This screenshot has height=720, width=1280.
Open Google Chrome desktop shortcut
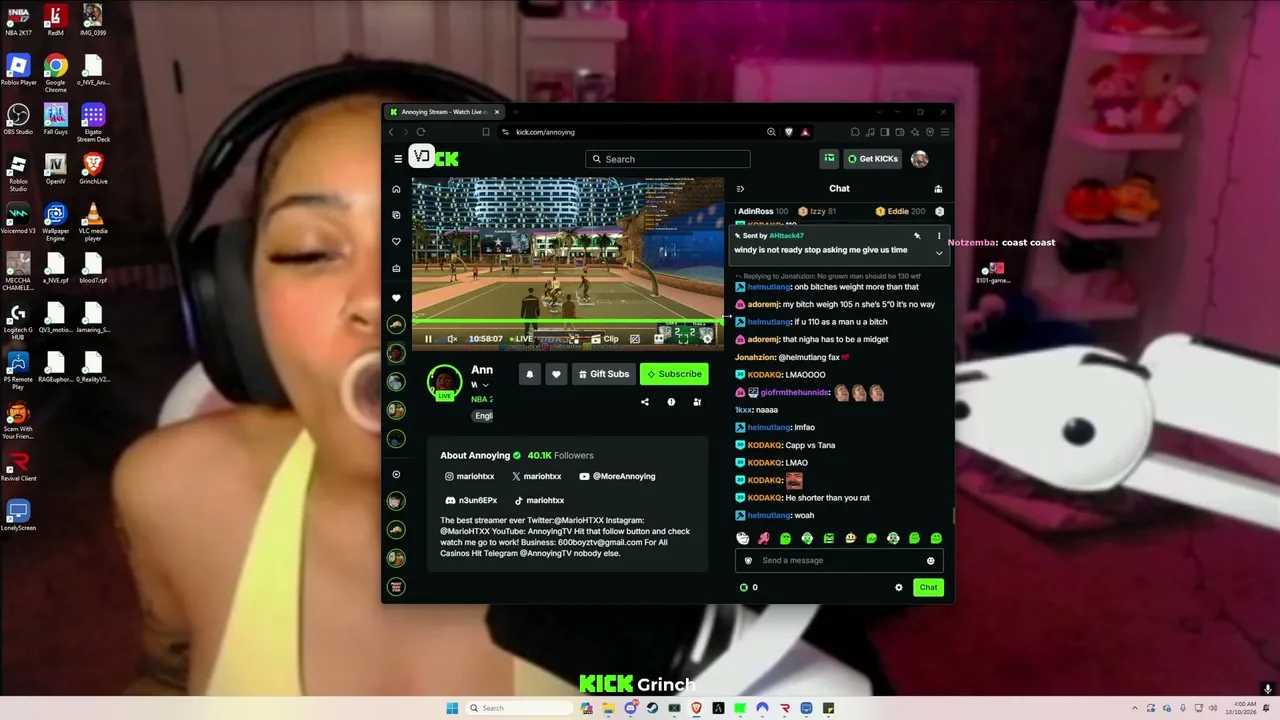(56, 73)
